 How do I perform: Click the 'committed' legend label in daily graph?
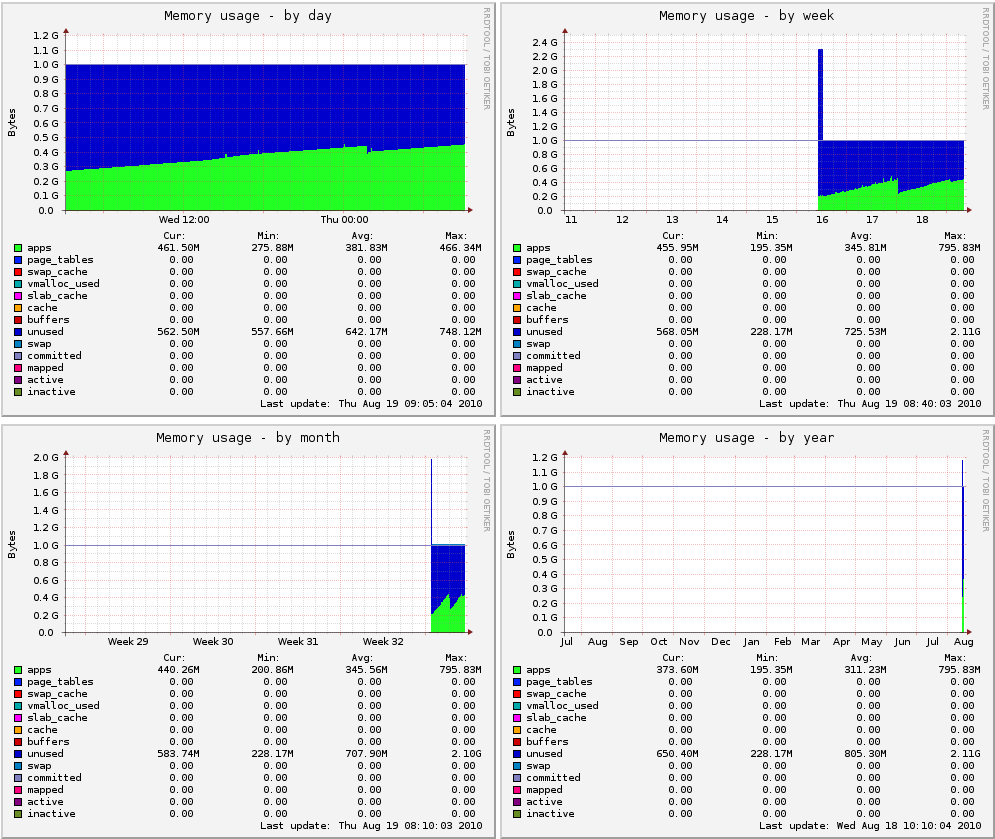(x=54, y=356)
